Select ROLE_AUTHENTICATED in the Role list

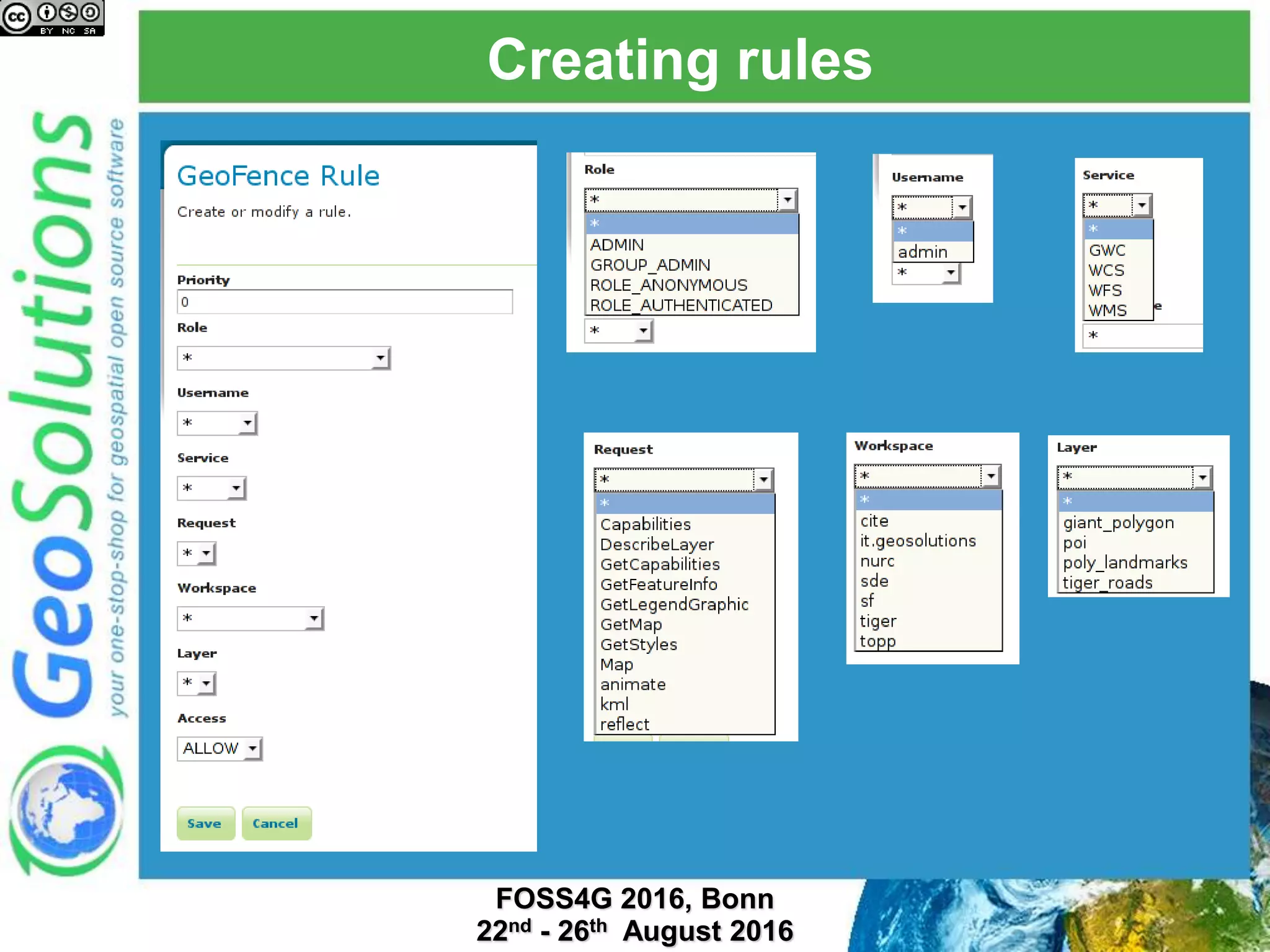tap(692, 306)
